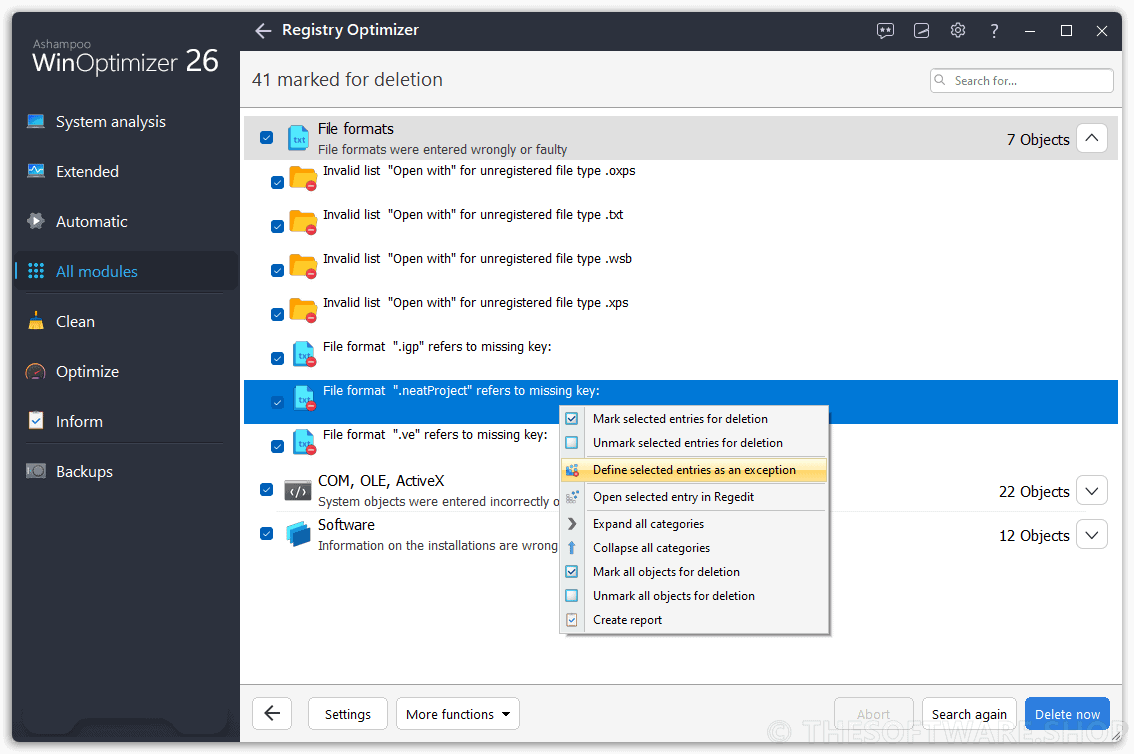Viewport: 1134px width, 754px height.
Task: Toggle the Software category checkbox
Action: (267, 534)
